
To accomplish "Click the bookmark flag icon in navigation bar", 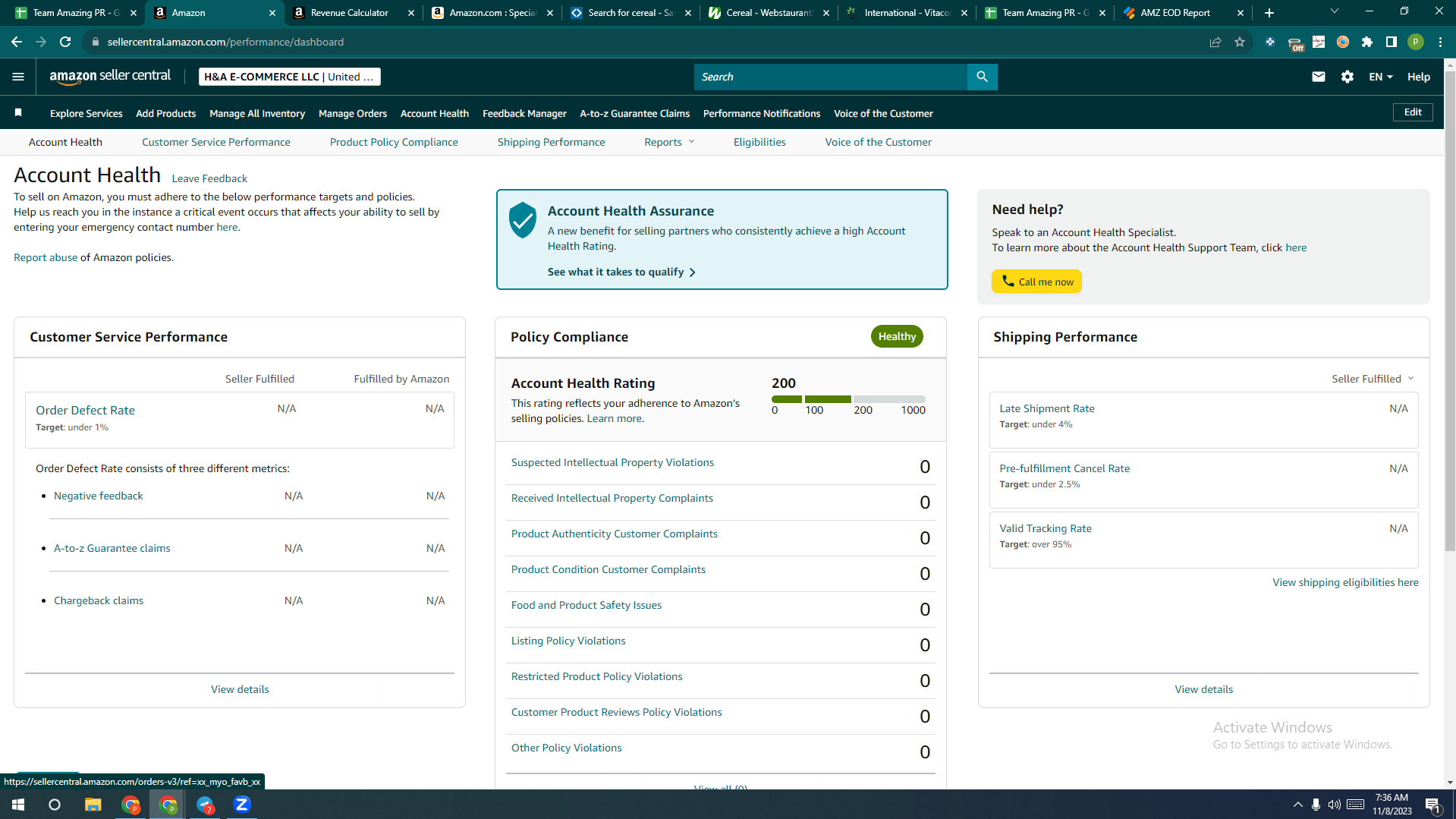I will pyautogui.click(x=18, y=113).
